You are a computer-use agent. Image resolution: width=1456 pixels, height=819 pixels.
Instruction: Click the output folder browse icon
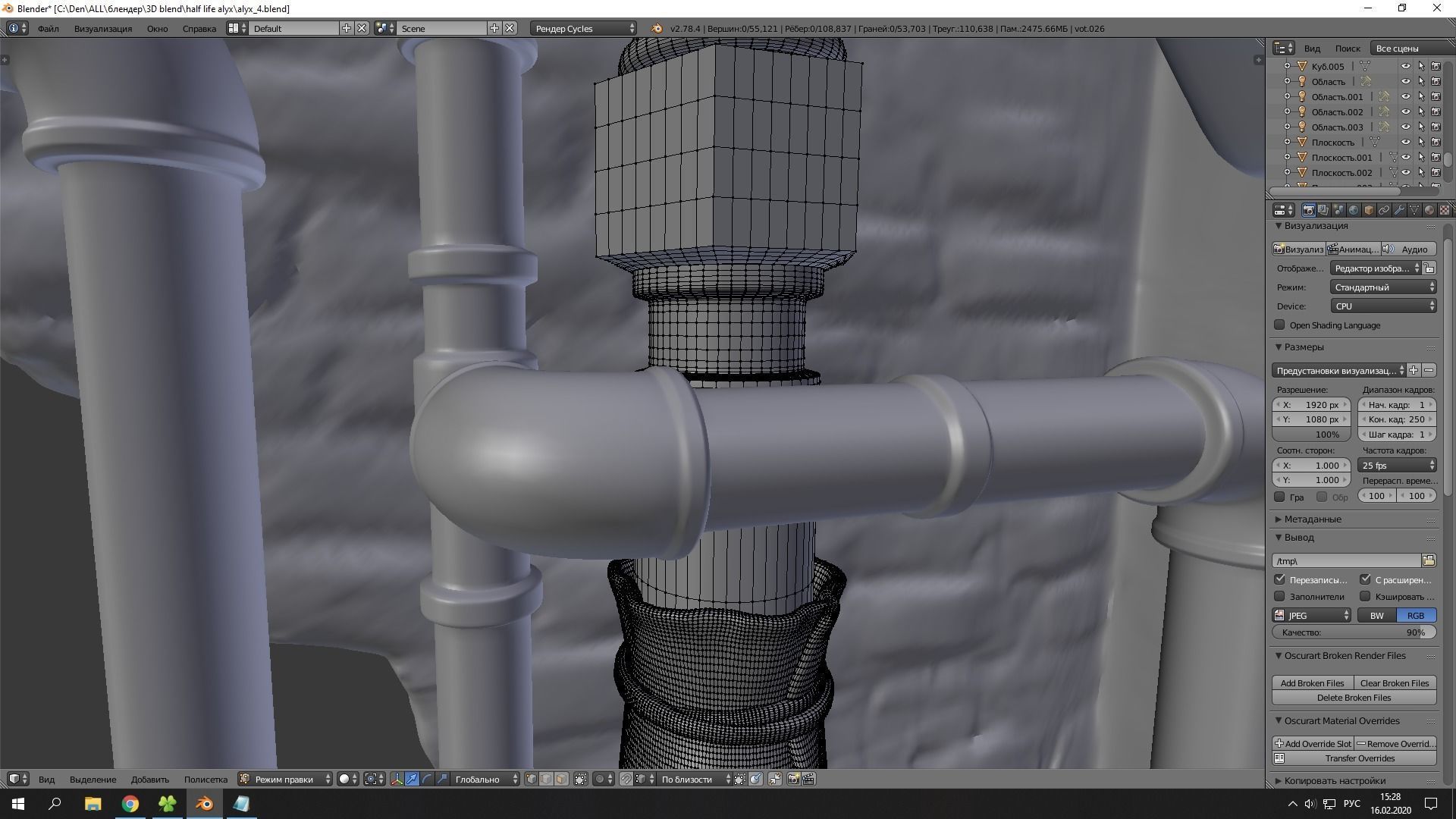point(1429,560)
